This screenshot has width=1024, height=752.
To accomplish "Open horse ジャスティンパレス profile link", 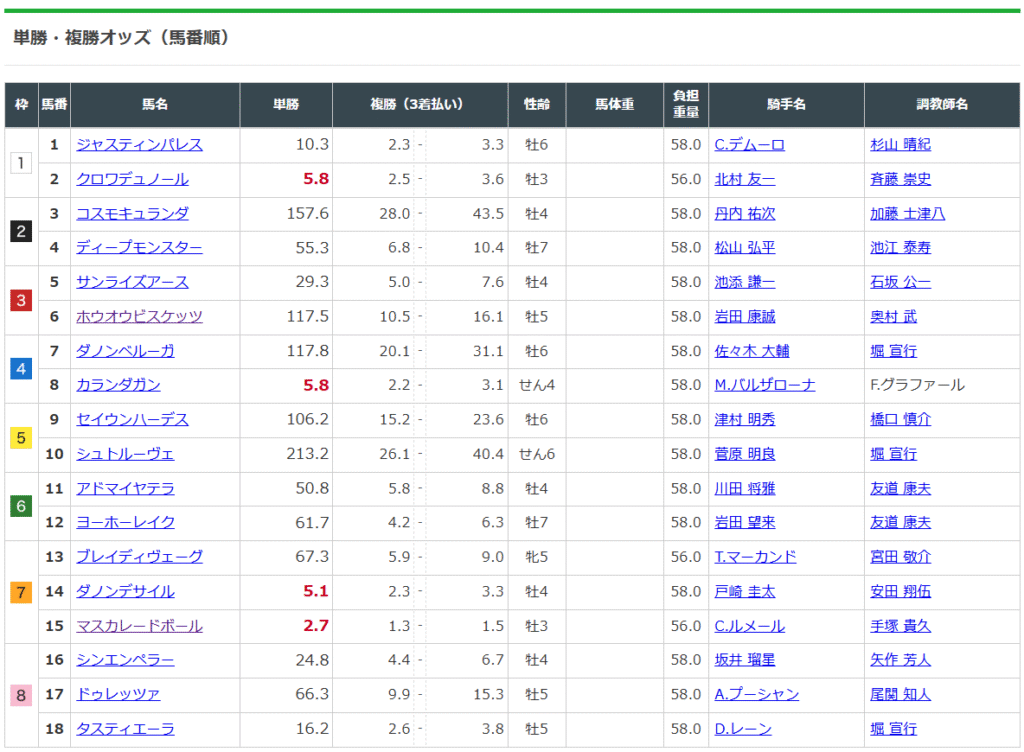I will pos(139,145).
